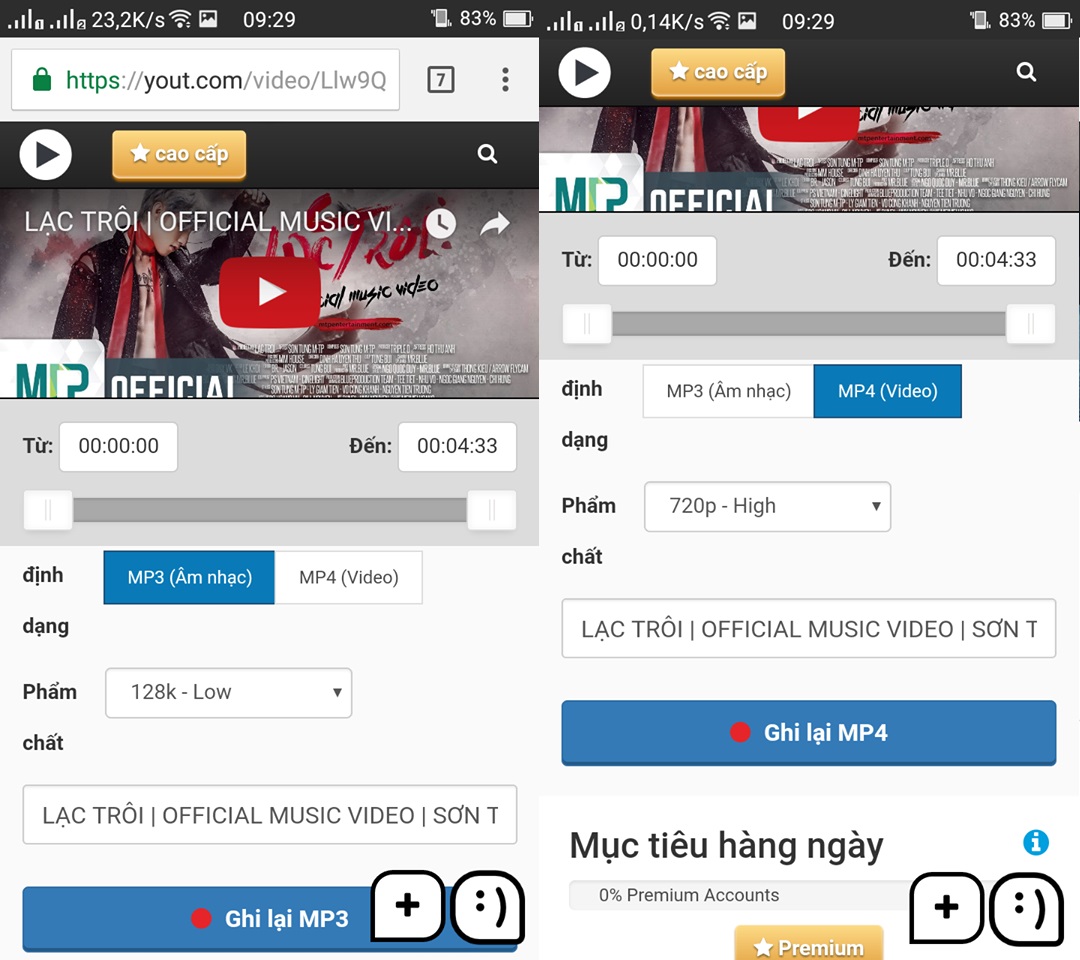Click the end slider handle in right screen
The image size is (1080, 960).
(x=1030, y=324)
